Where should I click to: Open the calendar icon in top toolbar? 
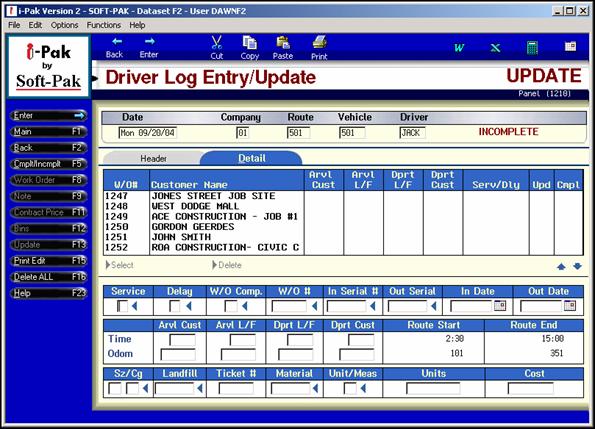pos(570,47)
